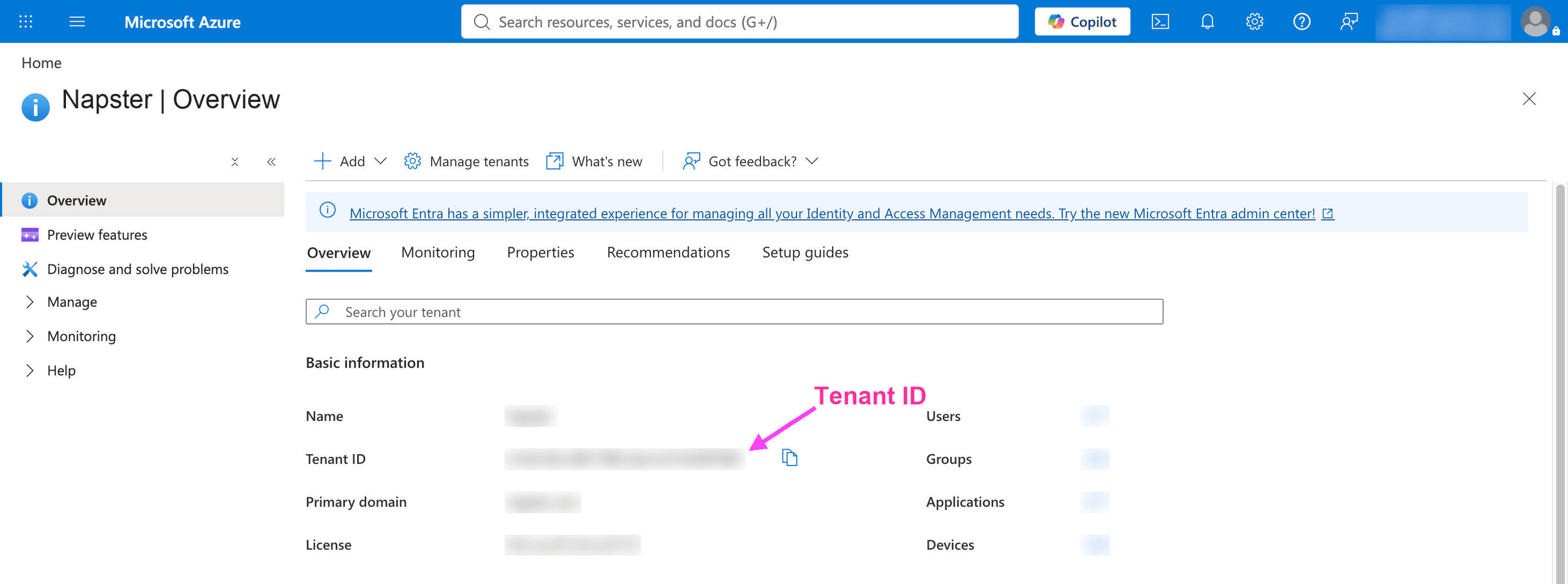Open the Got feedback? dropdown
This screenshot has height=584, width=1568.
pos(751,161)
